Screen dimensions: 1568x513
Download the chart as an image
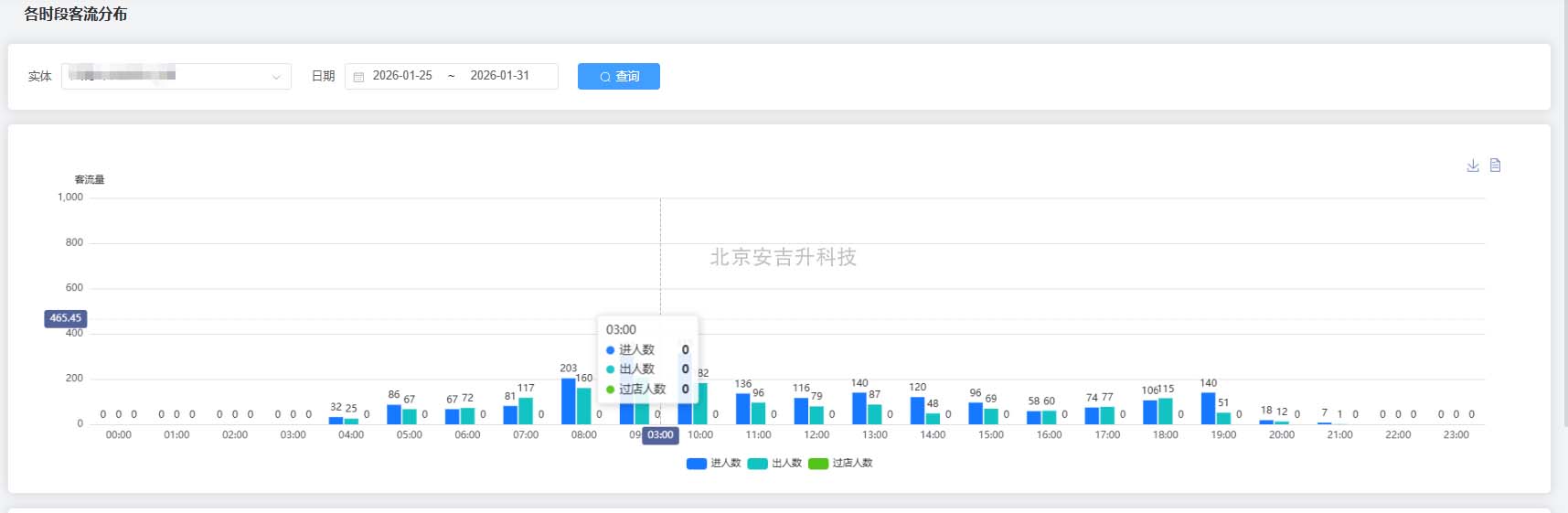click(x=1472, y=166)
